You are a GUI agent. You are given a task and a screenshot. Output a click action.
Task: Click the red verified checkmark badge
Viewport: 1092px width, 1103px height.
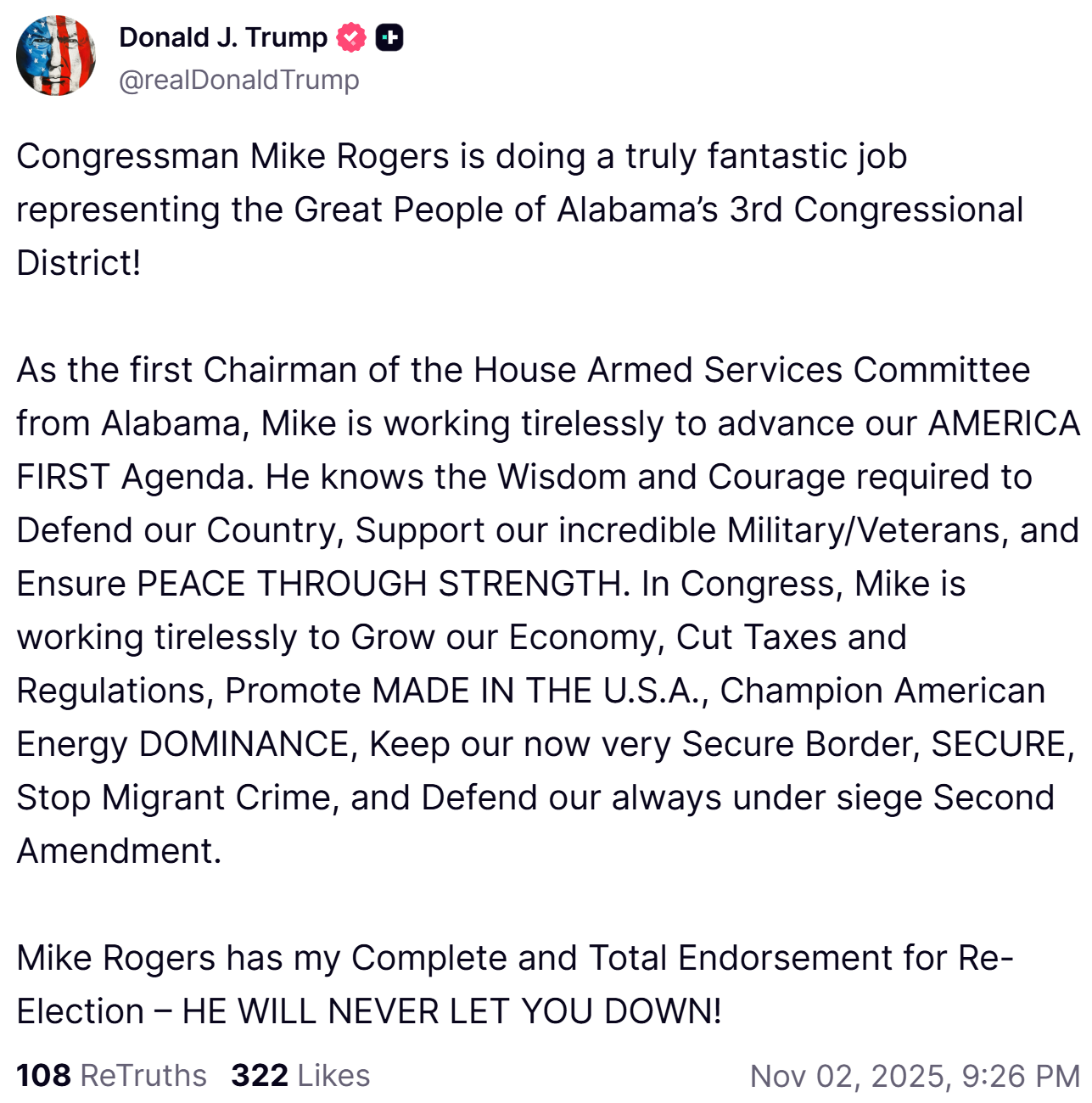coord(351,38)
